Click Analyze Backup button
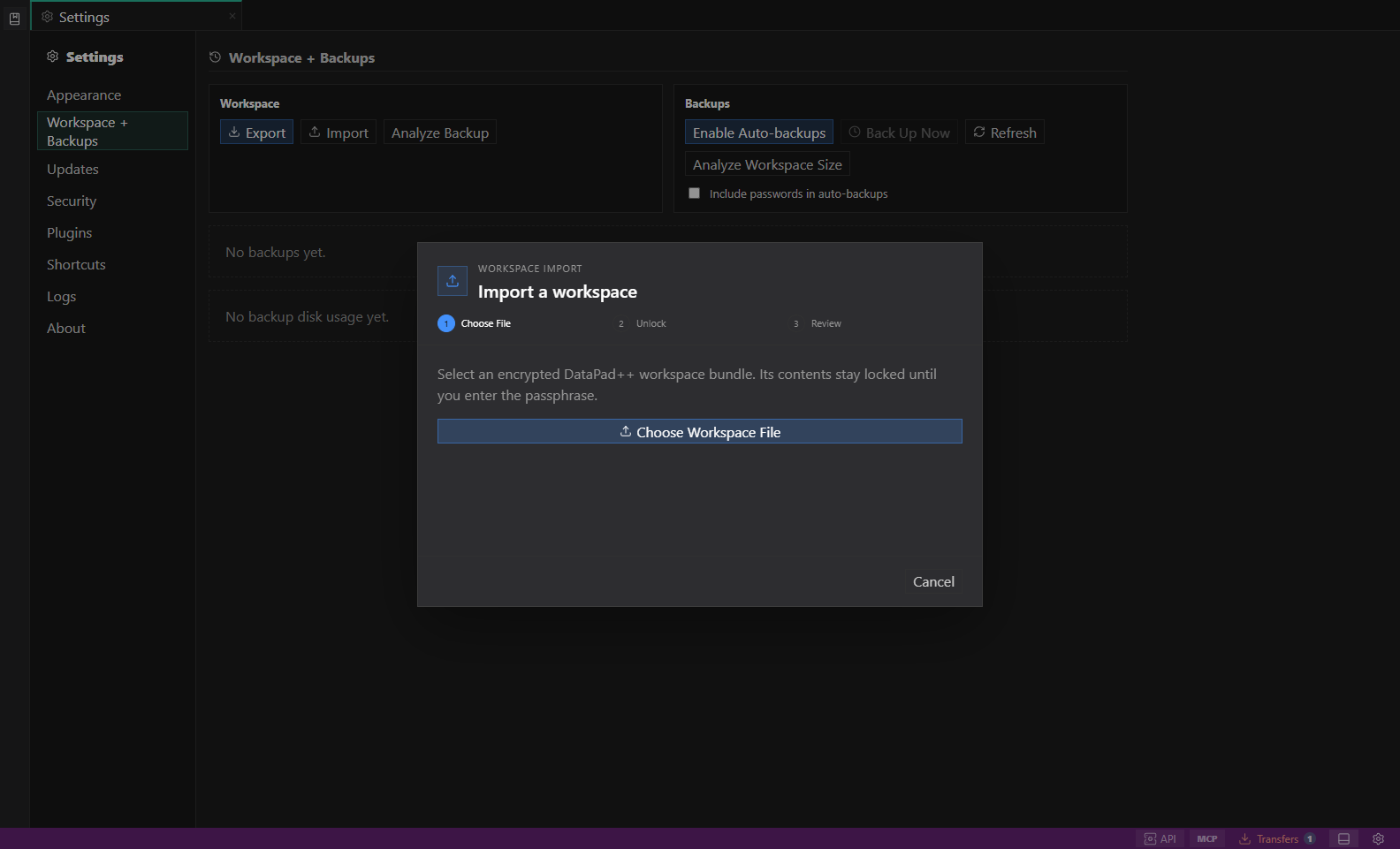The height and width of the screenshot is (849, 1400). 440,133
